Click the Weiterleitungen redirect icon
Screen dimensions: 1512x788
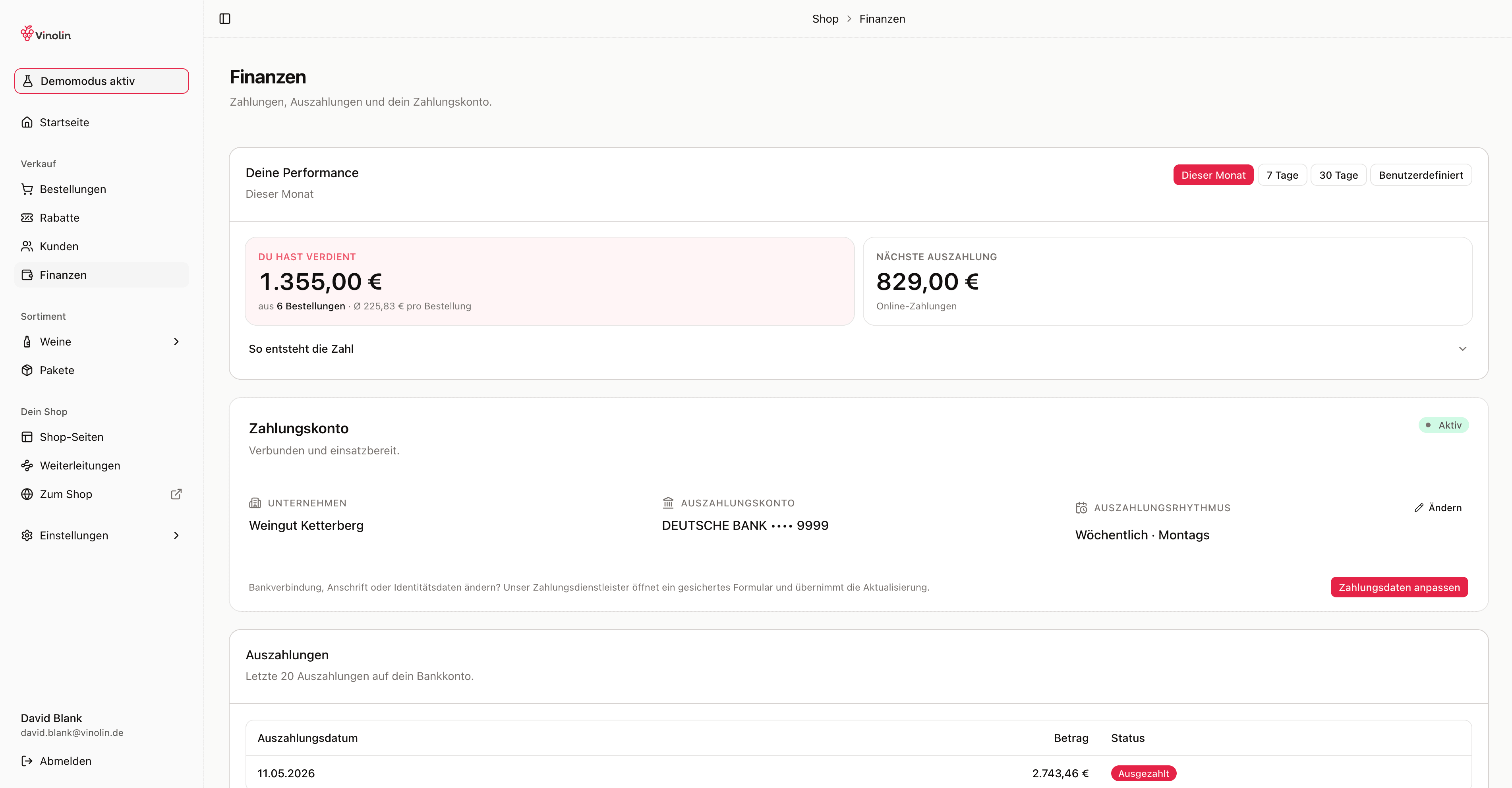[x=27, y=465]
